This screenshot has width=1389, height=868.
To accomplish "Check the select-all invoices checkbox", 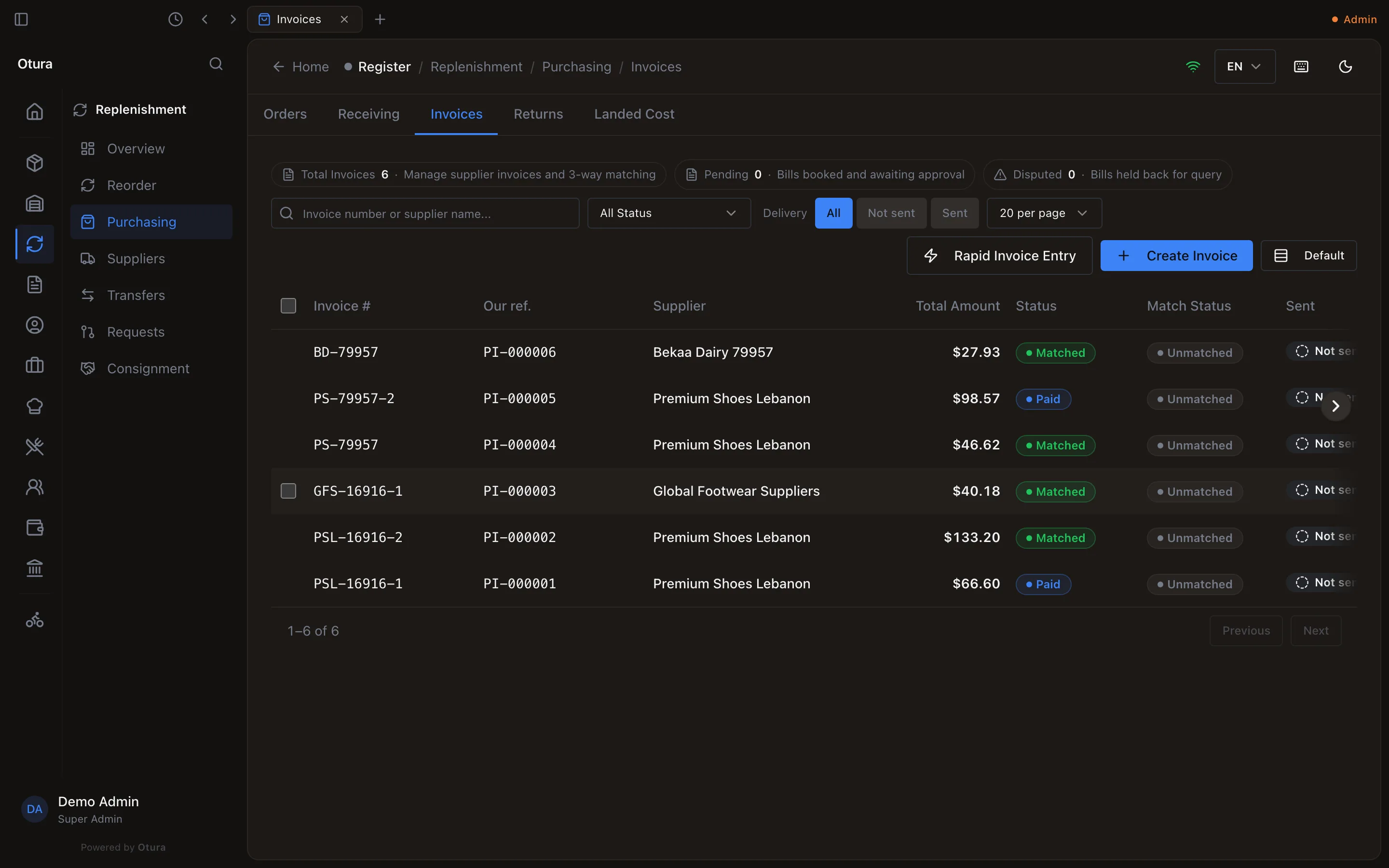I will pos(288,306).
